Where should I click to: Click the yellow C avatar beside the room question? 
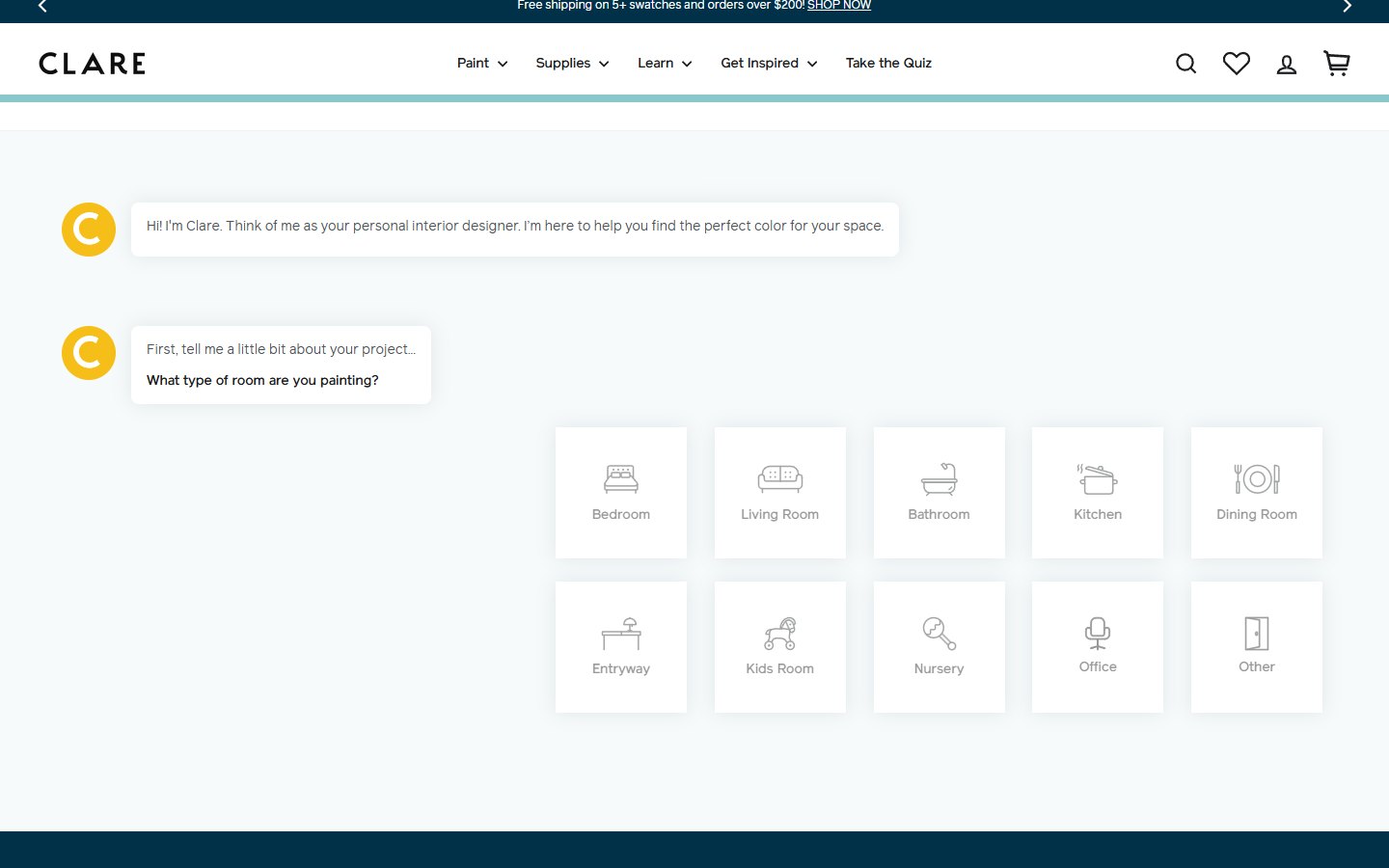(89, 353)
